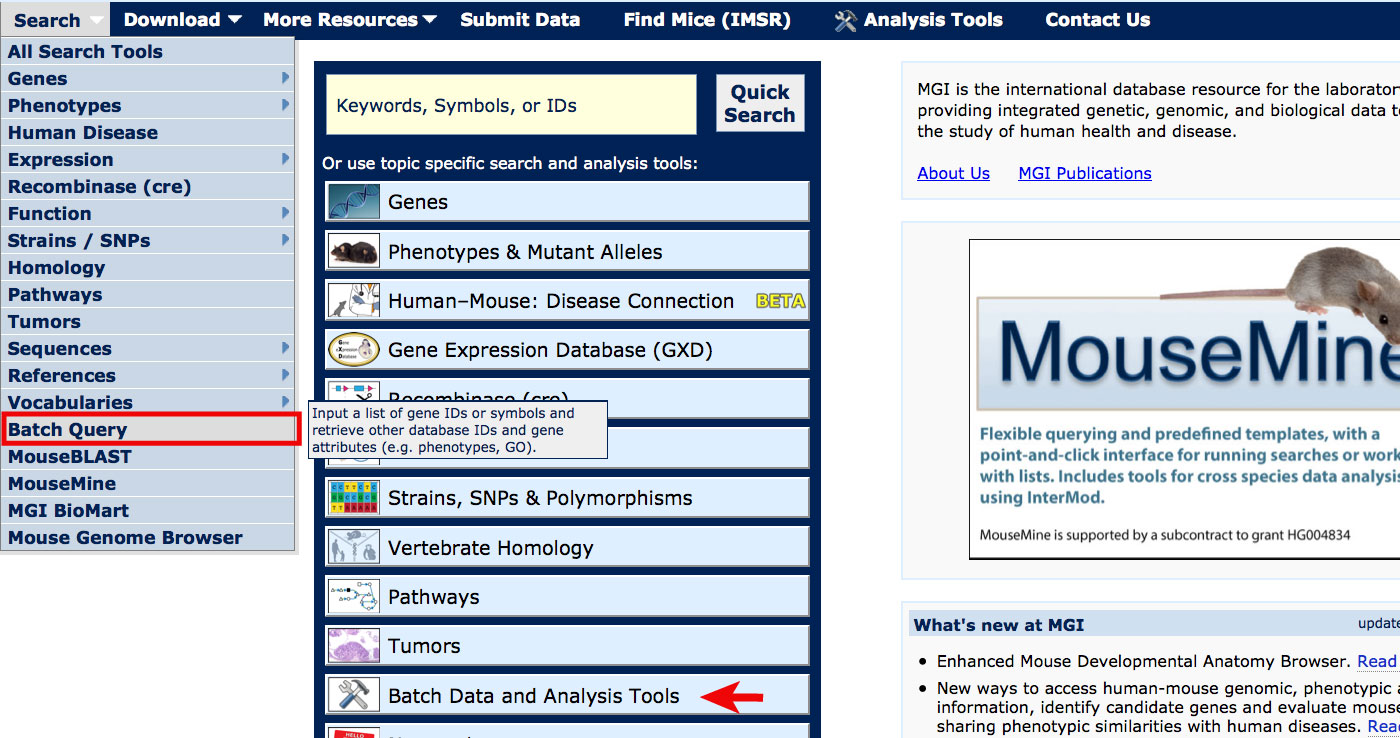Select Batch Query in the Search menu
This screenshot has height=738, width=1400.
[150, 430]
